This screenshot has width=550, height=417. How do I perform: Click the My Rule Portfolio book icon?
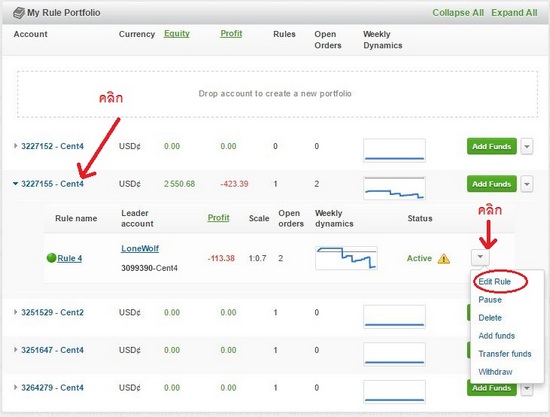19,13
